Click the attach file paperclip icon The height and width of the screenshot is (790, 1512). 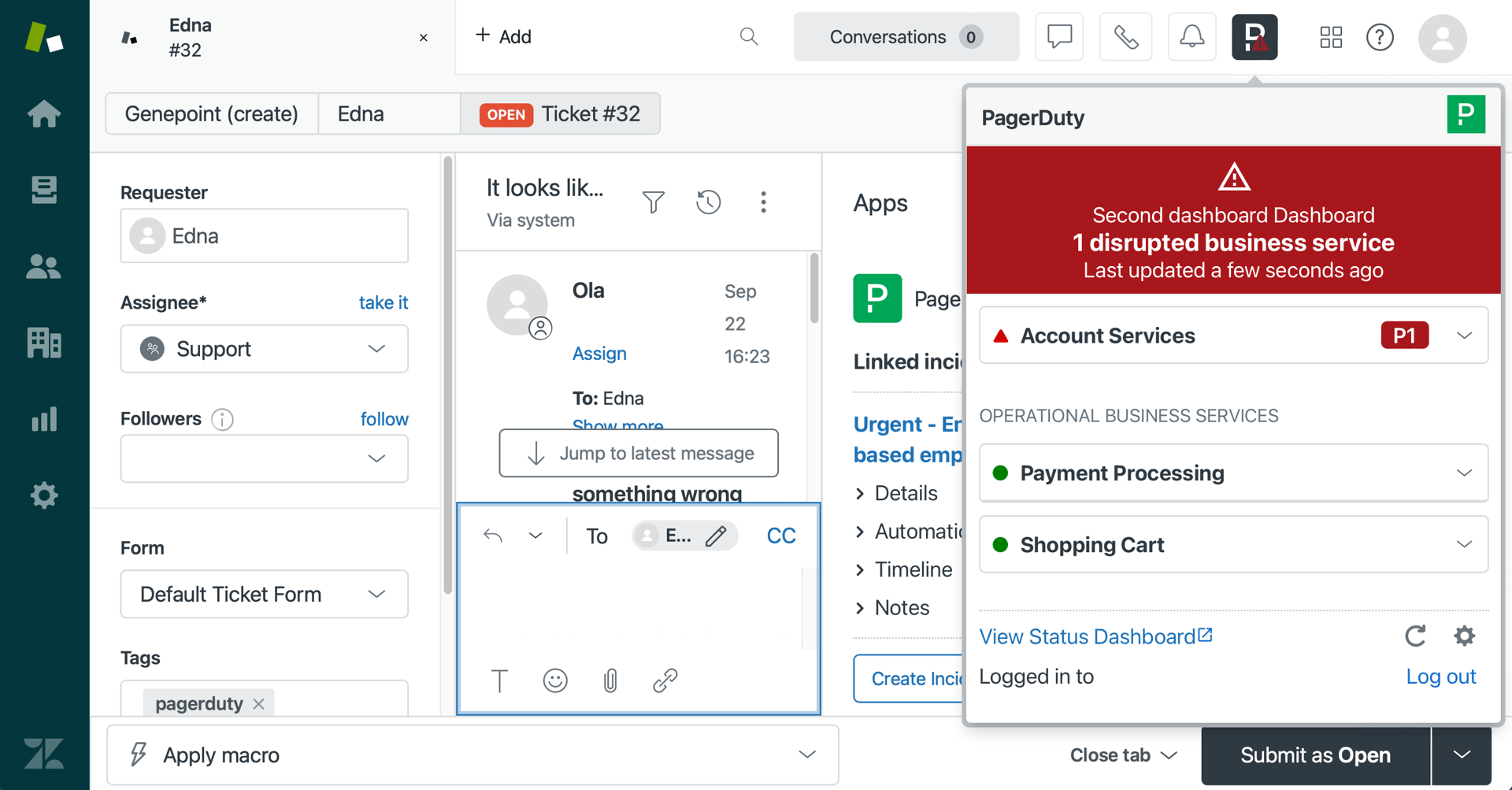[x=610, y=681]
